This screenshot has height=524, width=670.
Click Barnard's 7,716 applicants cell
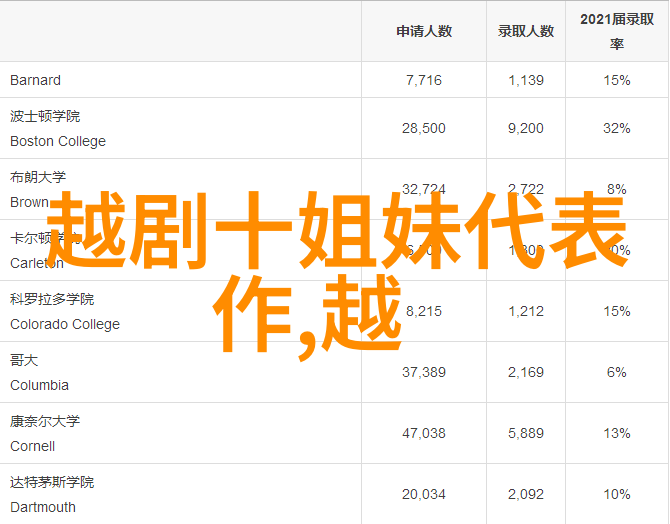click(x=423, y=80)
